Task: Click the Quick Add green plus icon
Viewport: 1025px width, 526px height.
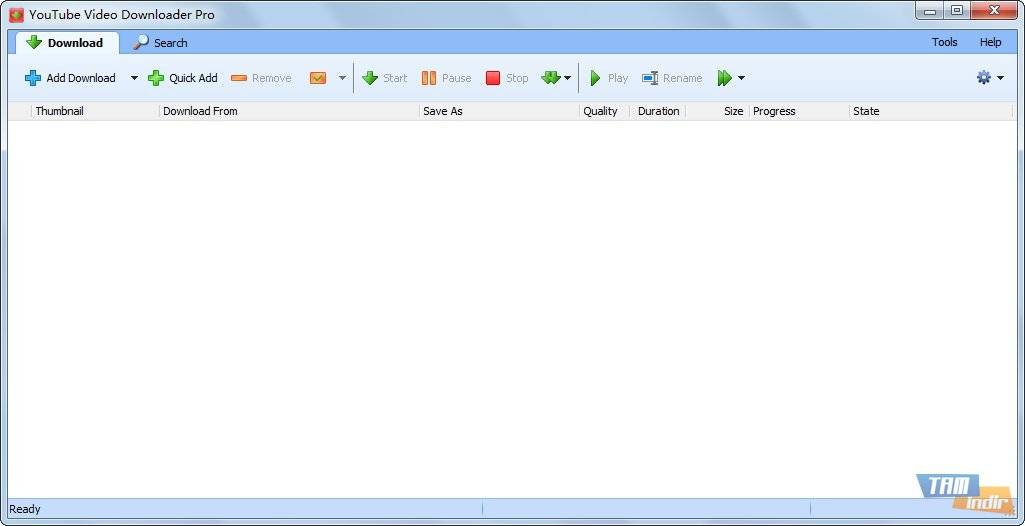Action: tap(156, 78)
